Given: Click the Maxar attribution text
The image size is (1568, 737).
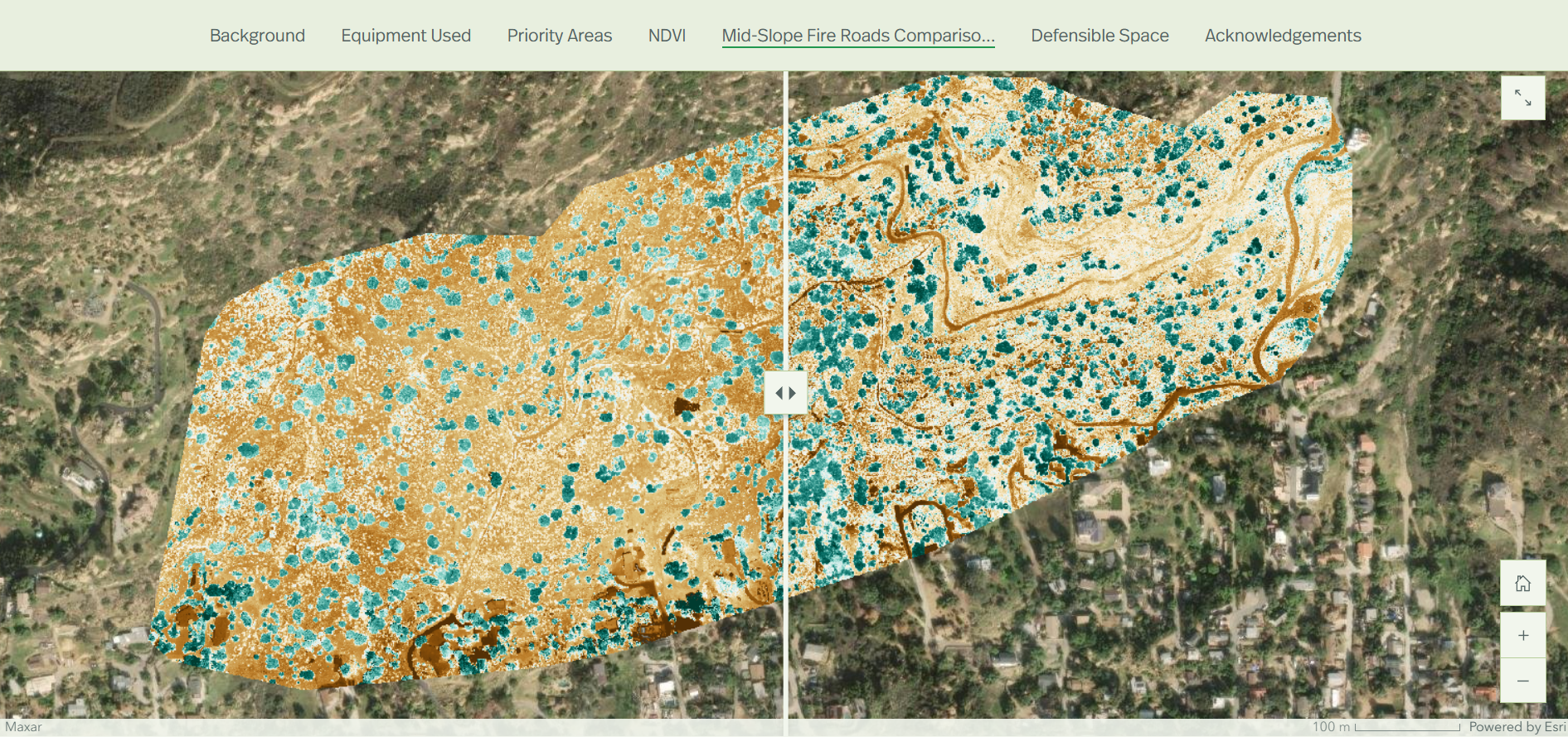Looking at the screenshot, I should point(23,727).
